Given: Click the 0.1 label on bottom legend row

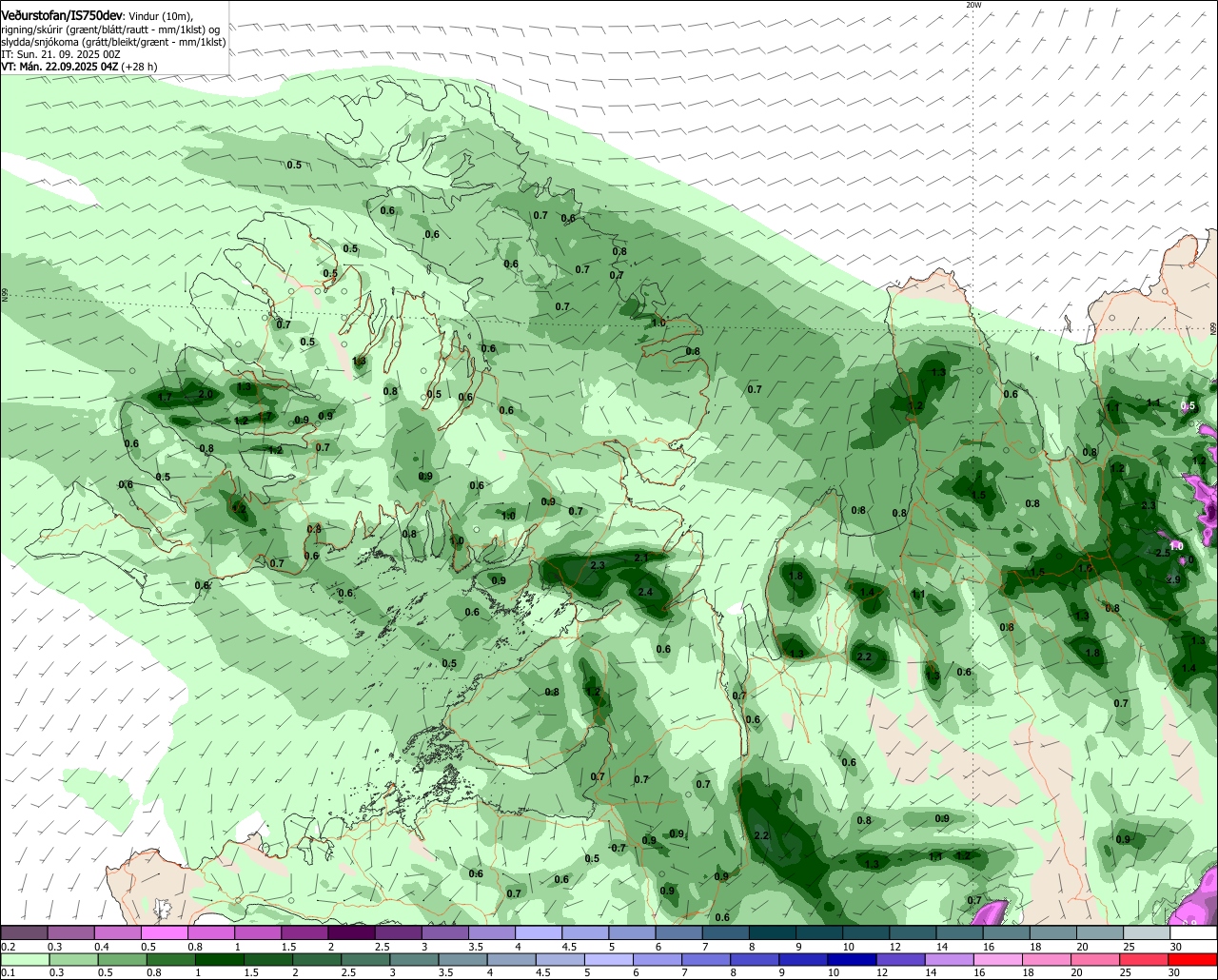Looking at the screenshot, I should [x=8, y=972].
